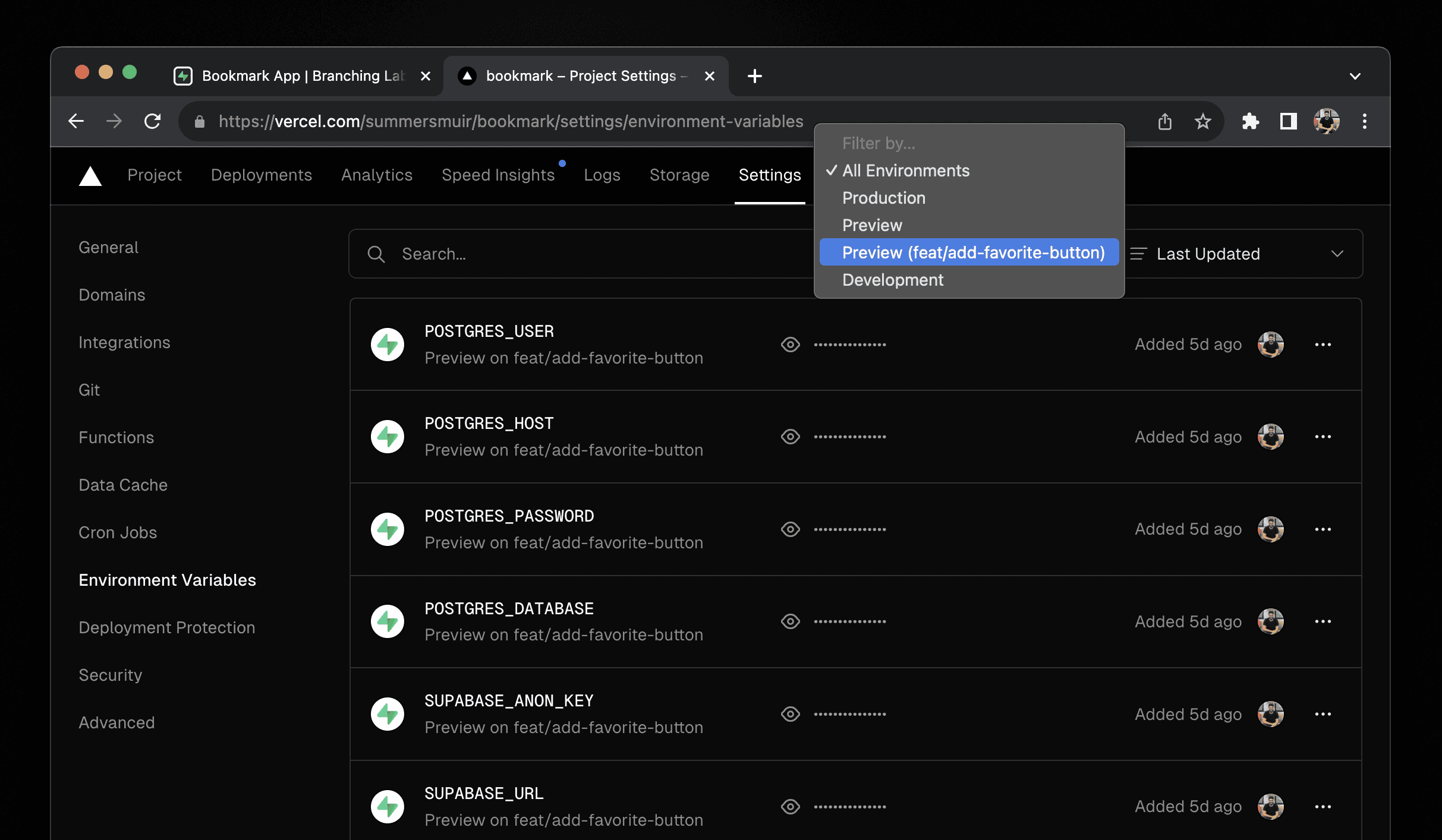The width and height of the screenshot is (1442, 840).
Task: Click the search magnifier icon
Action: (376, 254)
